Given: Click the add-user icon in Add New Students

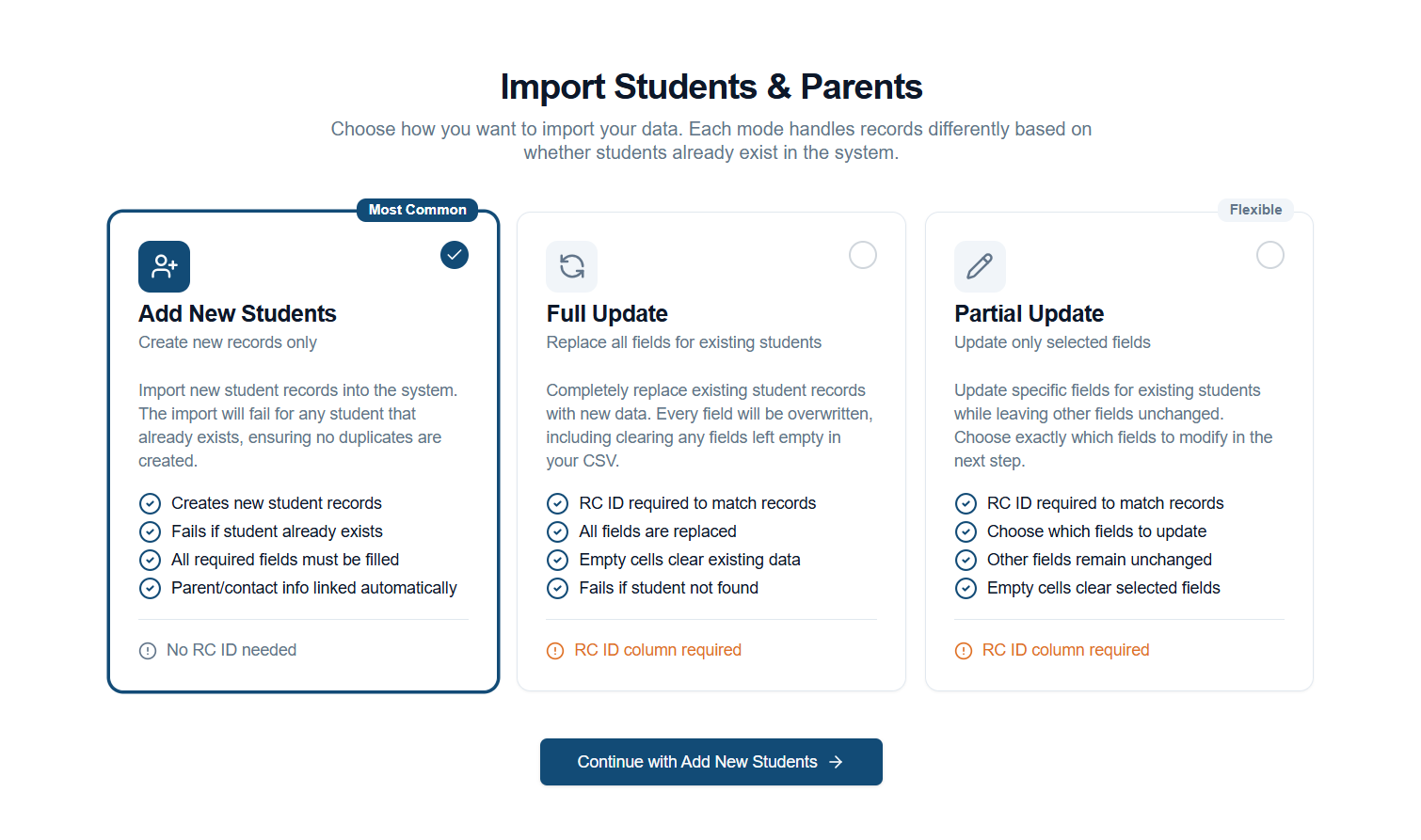Looking at the screenshot, I should tap(164, 266).
